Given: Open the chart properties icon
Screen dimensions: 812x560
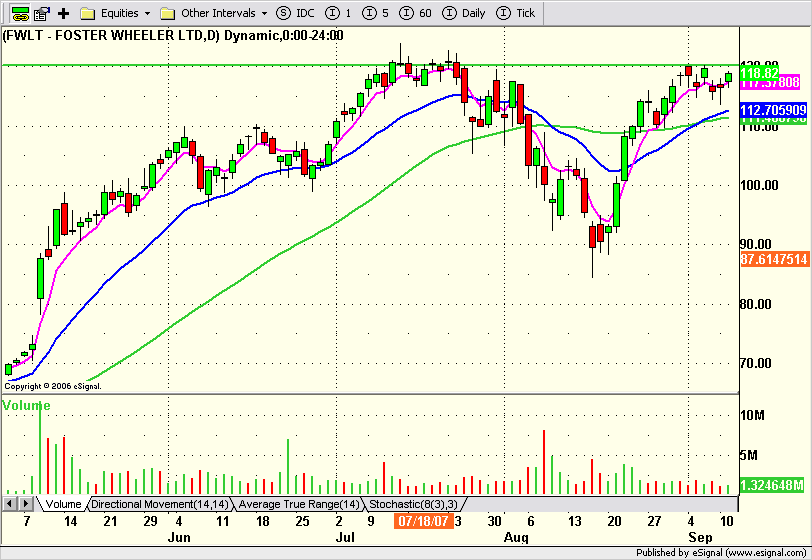Looking at the screenshot, I should click(x=42, y=13).
